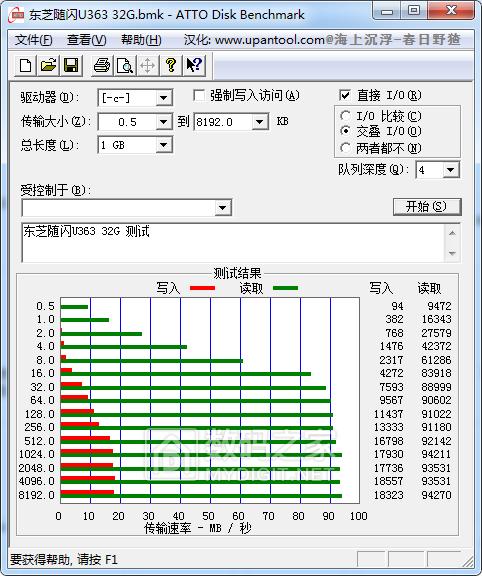The width and height of the screenshot is (482, 576).
Task: Select the 交叠 I/O radio button
Action: (x=345, y=131)
